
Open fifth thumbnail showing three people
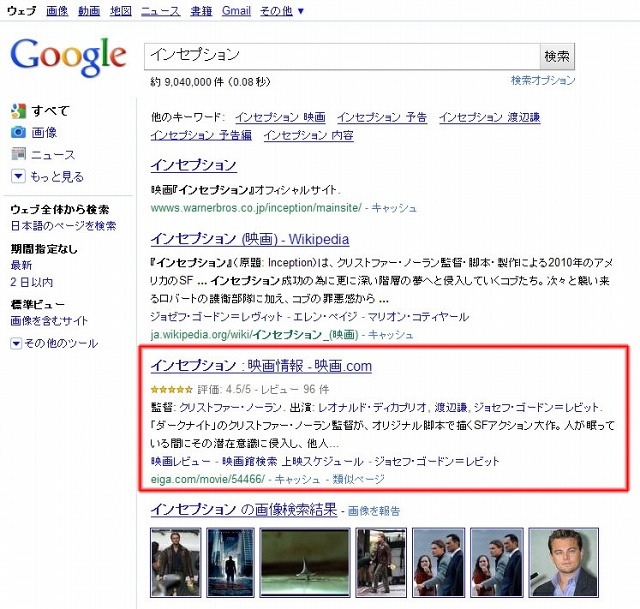439,562
